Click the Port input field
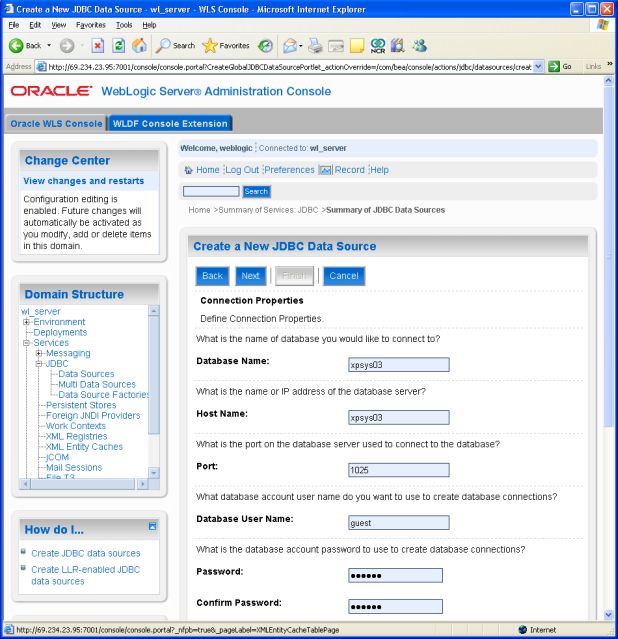The height and width of the screenshot is (639, 618). 398,470
